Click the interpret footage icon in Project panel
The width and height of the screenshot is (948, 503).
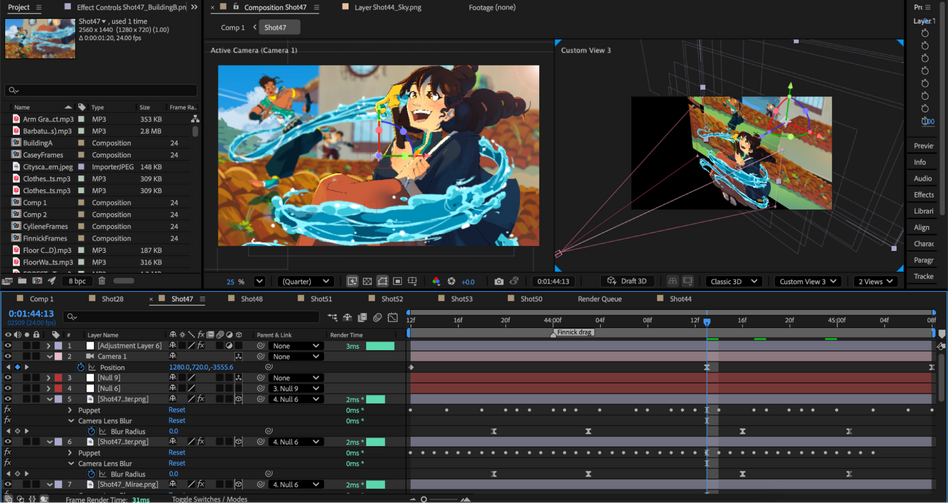(x=7, y=281)
